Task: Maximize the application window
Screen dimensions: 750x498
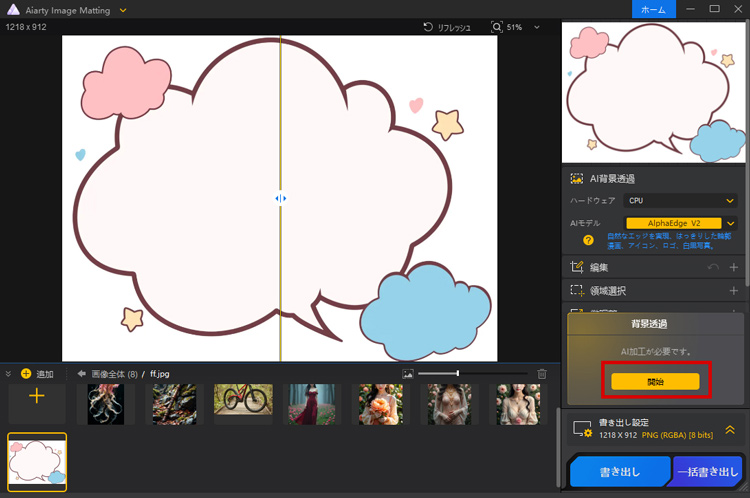Action: [x=715, y=9]
